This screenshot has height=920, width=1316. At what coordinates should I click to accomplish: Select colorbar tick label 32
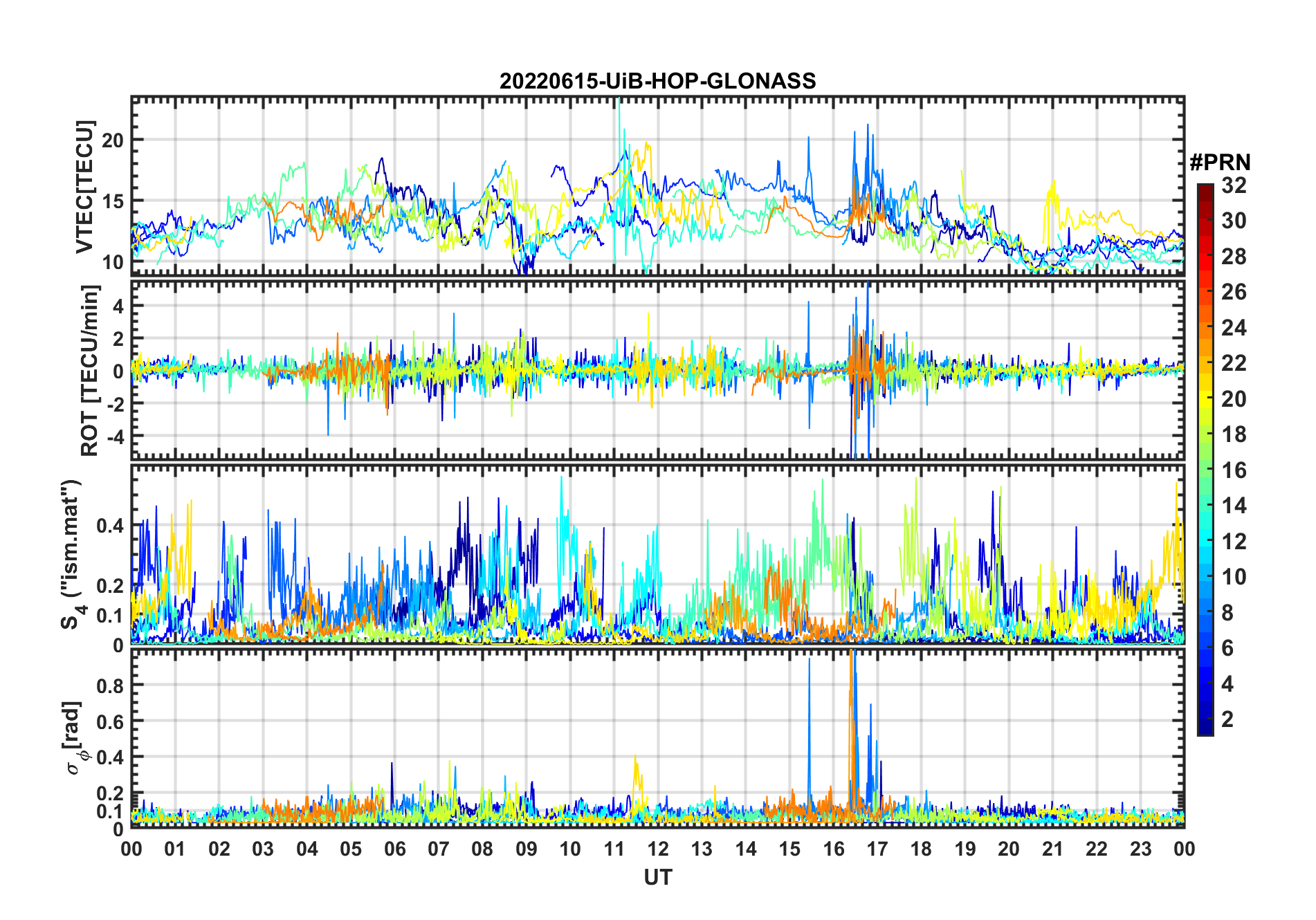point(1234,185)
